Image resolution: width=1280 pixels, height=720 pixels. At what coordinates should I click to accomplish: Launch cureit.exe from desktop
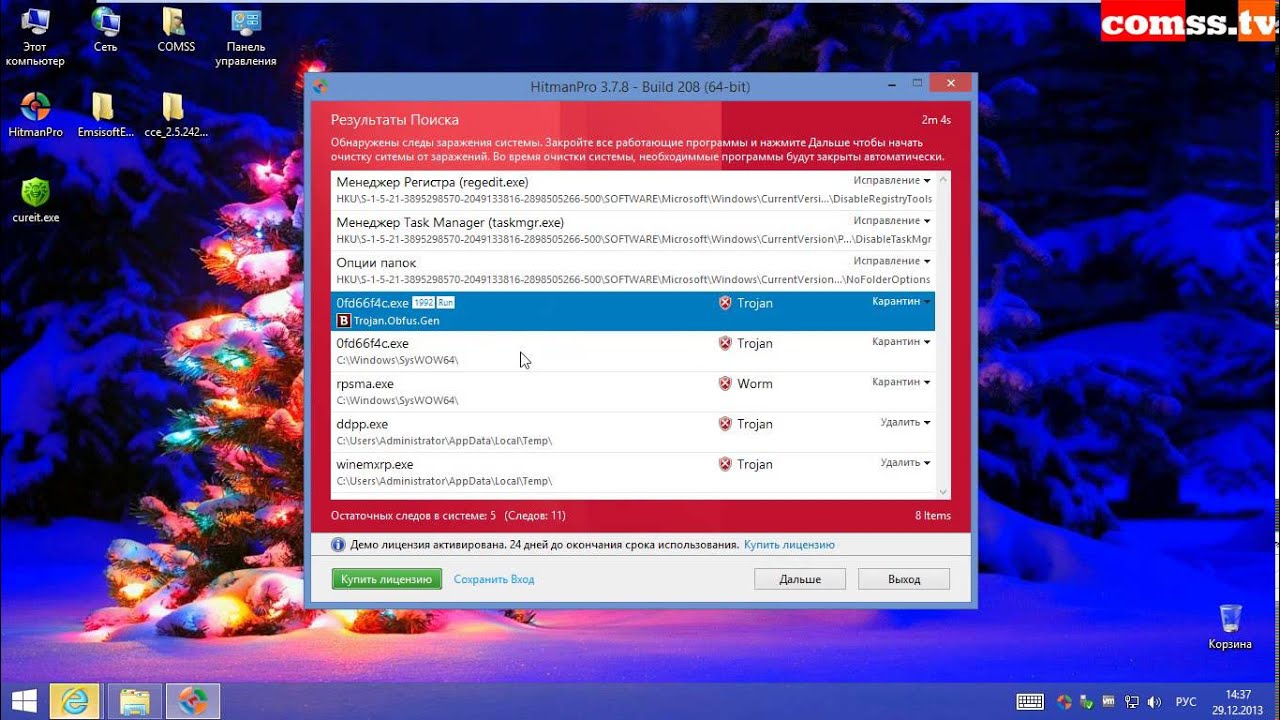pyautogui.click(x=35, y=199)
